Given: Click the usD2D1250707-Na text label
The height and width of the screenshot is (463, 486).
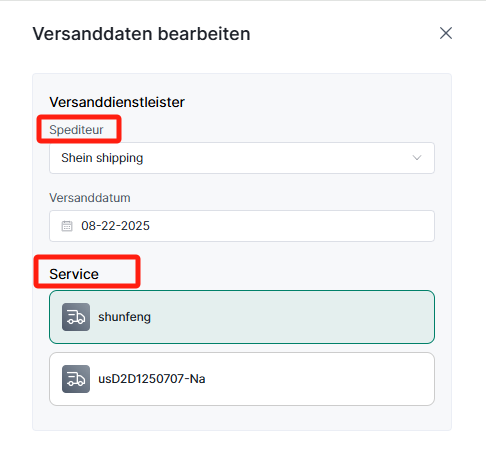Looking at the screenshot, I should (152, 379).
